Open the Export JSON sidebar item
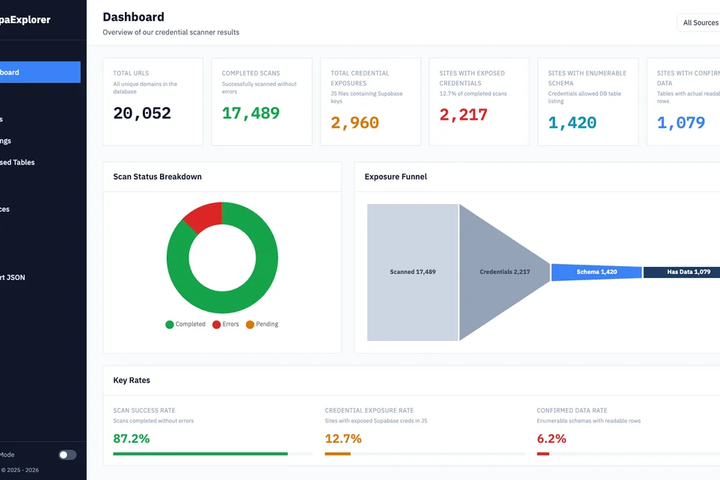This screenshot has width=720, height=480. pos(13,277)
